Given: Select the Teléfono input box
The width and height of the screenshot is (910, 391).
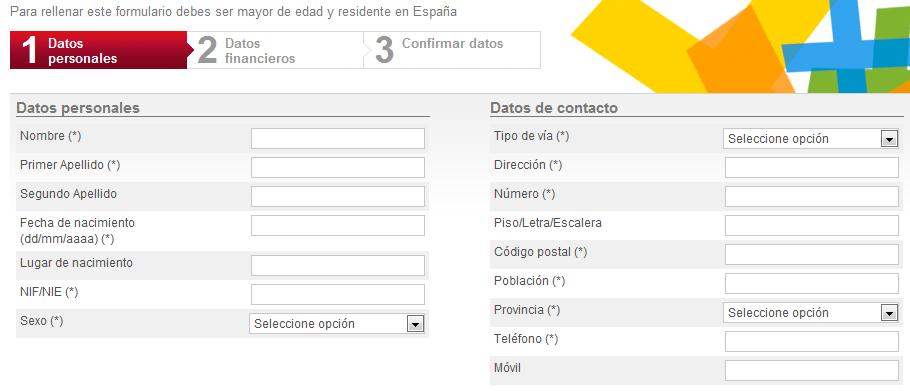Looking at the screenshot, I should (812, 342).
